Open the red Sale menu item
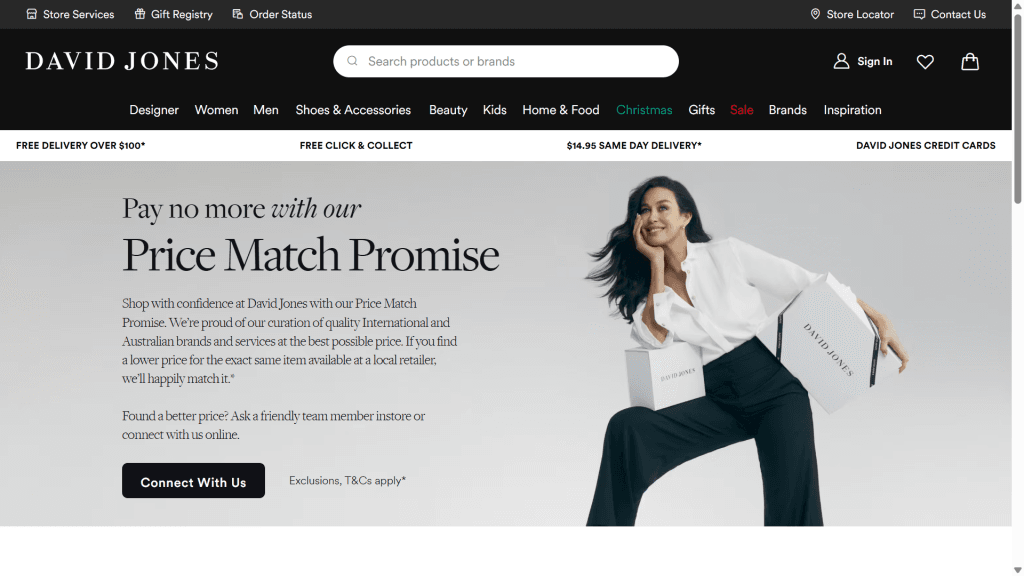Image resolution: width=1024 pixels, height=576 pixels. [741, 110]
